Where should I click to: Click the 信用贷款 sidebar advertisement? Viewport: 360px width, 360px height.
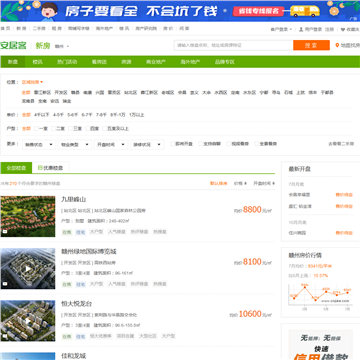pyautogui.click(x=320, y=346)
